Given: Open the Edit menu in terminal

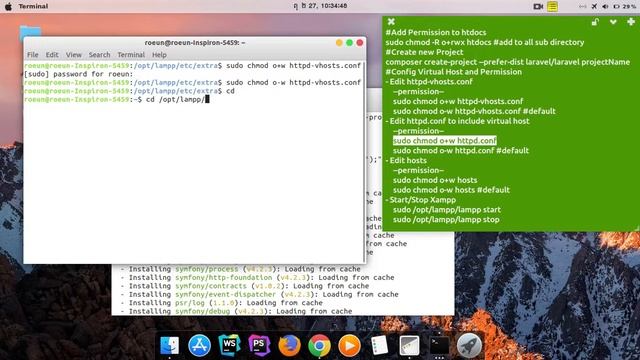Looking at the screenshot, I should pyautogui.click(x=52, y=55).
